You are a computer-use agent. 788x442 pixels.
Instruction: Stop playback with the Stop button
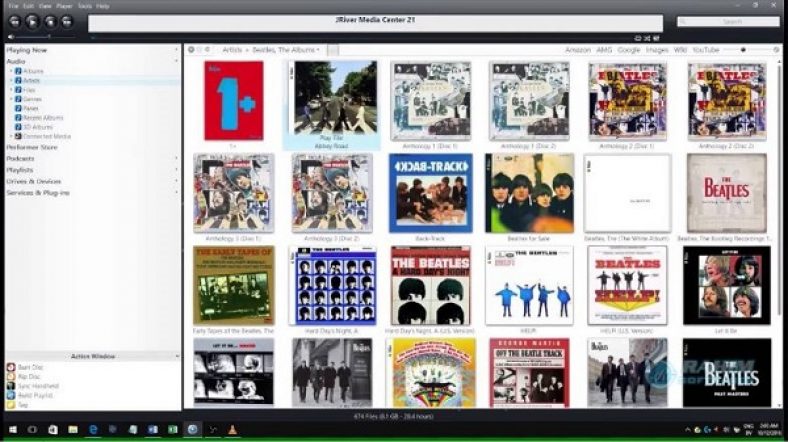[x=50, y=22]
